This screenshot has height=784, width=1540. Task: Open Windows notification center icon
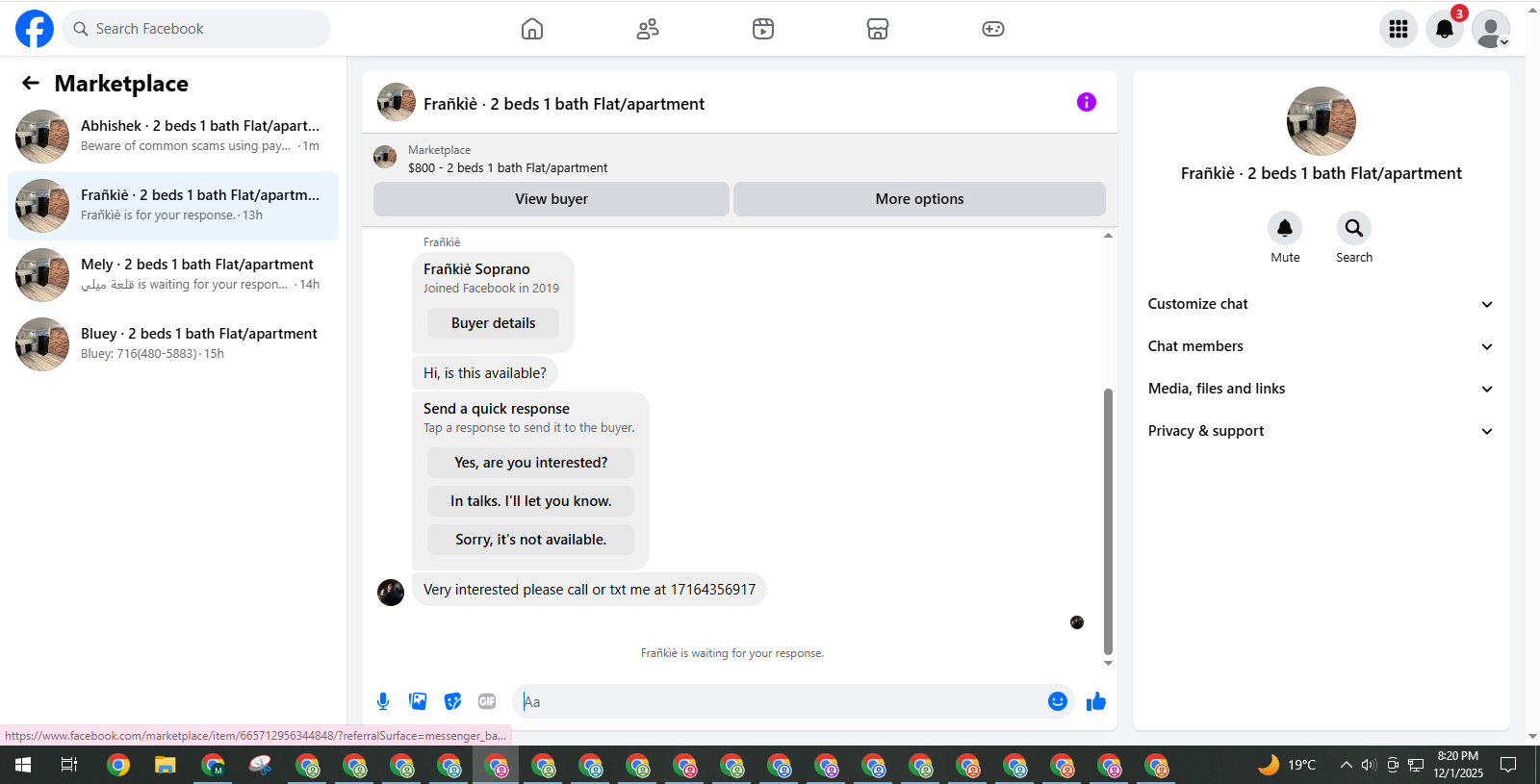pos(1508,765)
